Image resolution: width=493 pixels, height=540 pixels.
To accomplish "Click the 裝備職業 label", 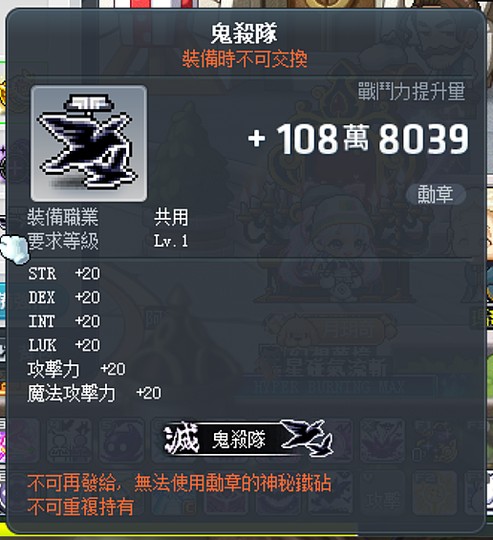I will click(63, 217).
